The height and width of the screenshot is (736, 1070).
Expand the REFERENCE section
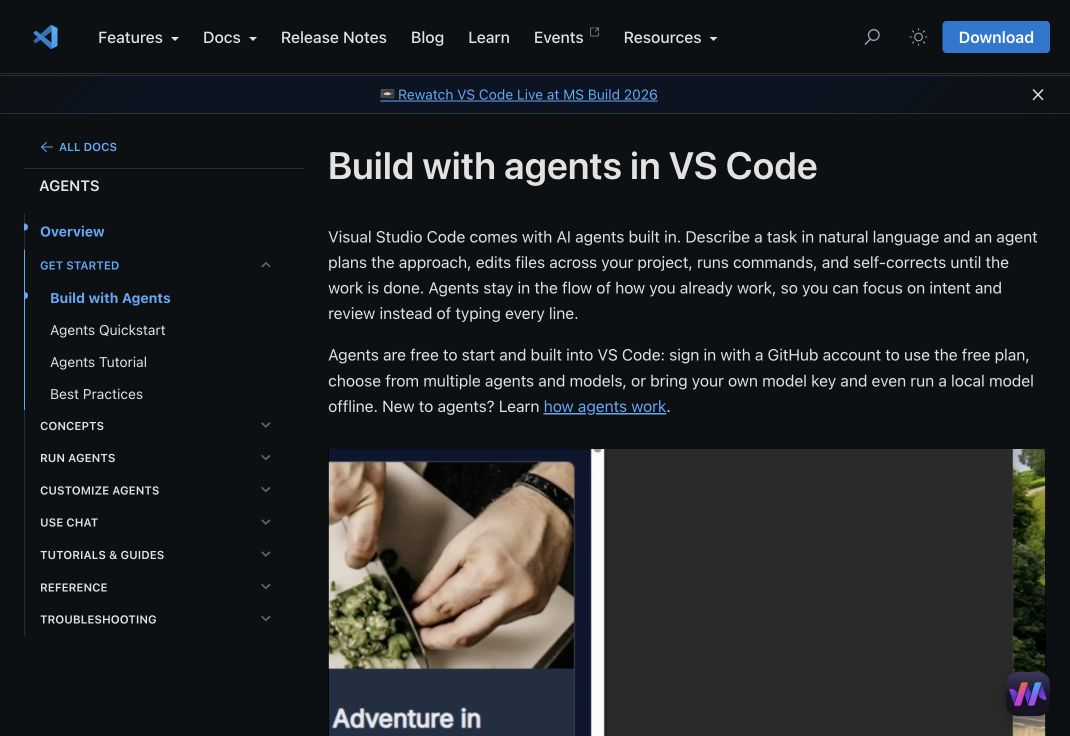click(x=156, y=587)
